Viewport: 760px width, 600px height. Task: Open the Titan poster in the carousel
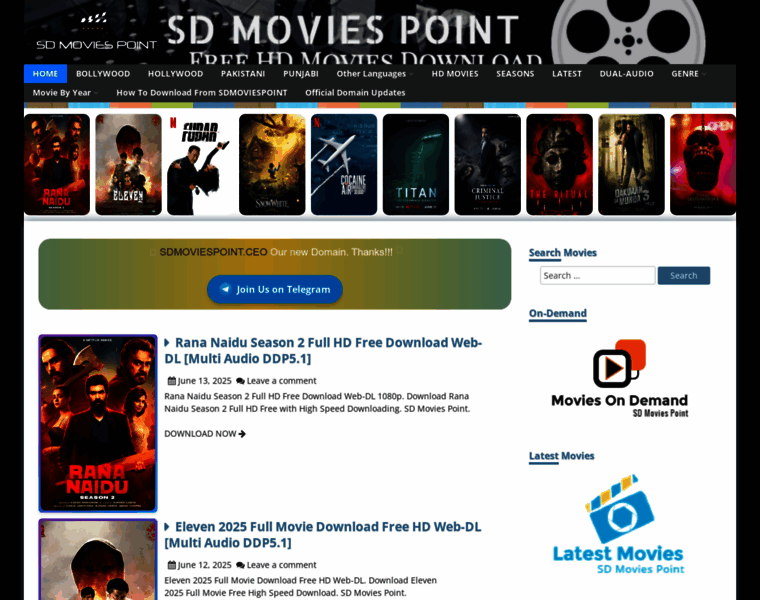[x=416, y=164]
